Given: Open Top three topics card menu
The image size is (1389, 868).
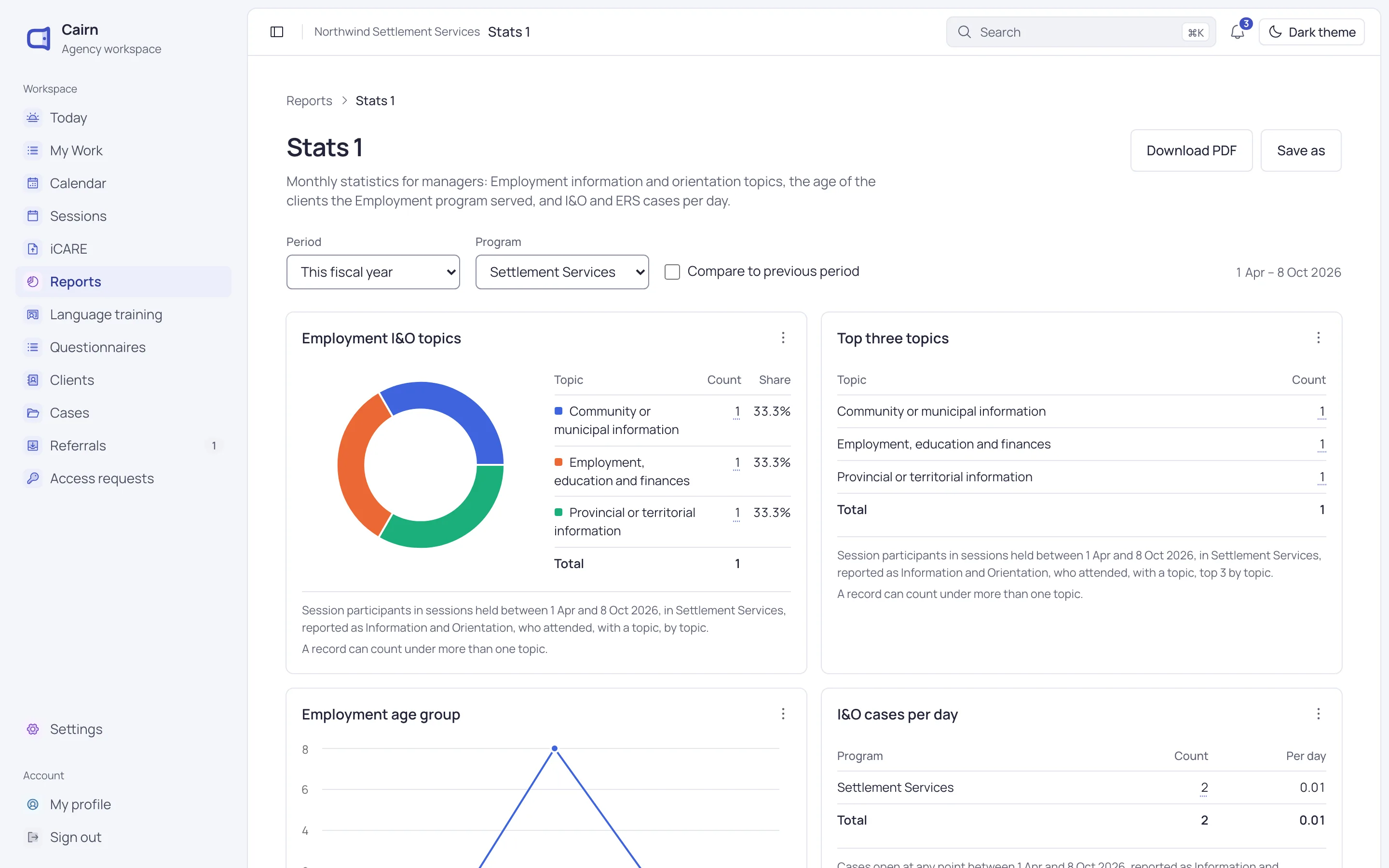Looking at the screenshot, I should click(1319, 338).
